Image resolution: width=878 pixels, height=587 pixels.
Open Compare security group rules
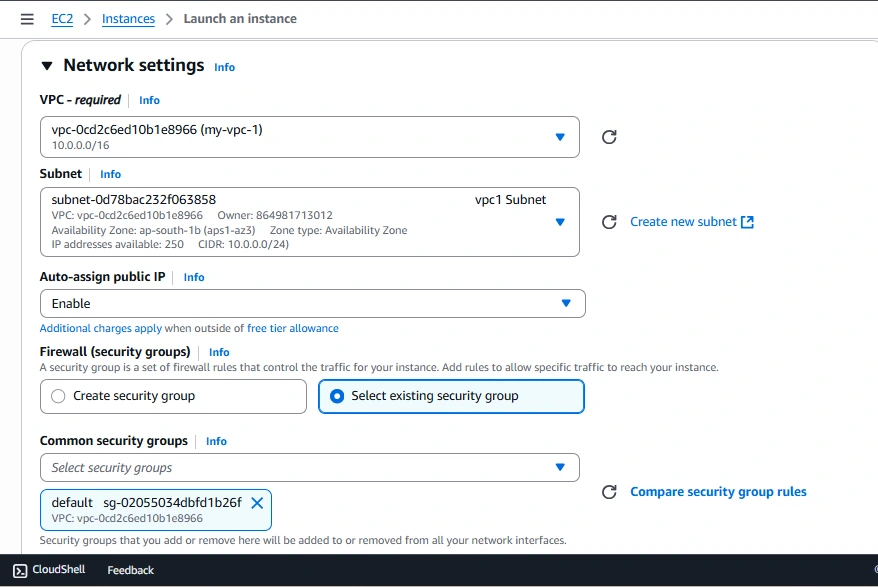click(x=718, y=492)
